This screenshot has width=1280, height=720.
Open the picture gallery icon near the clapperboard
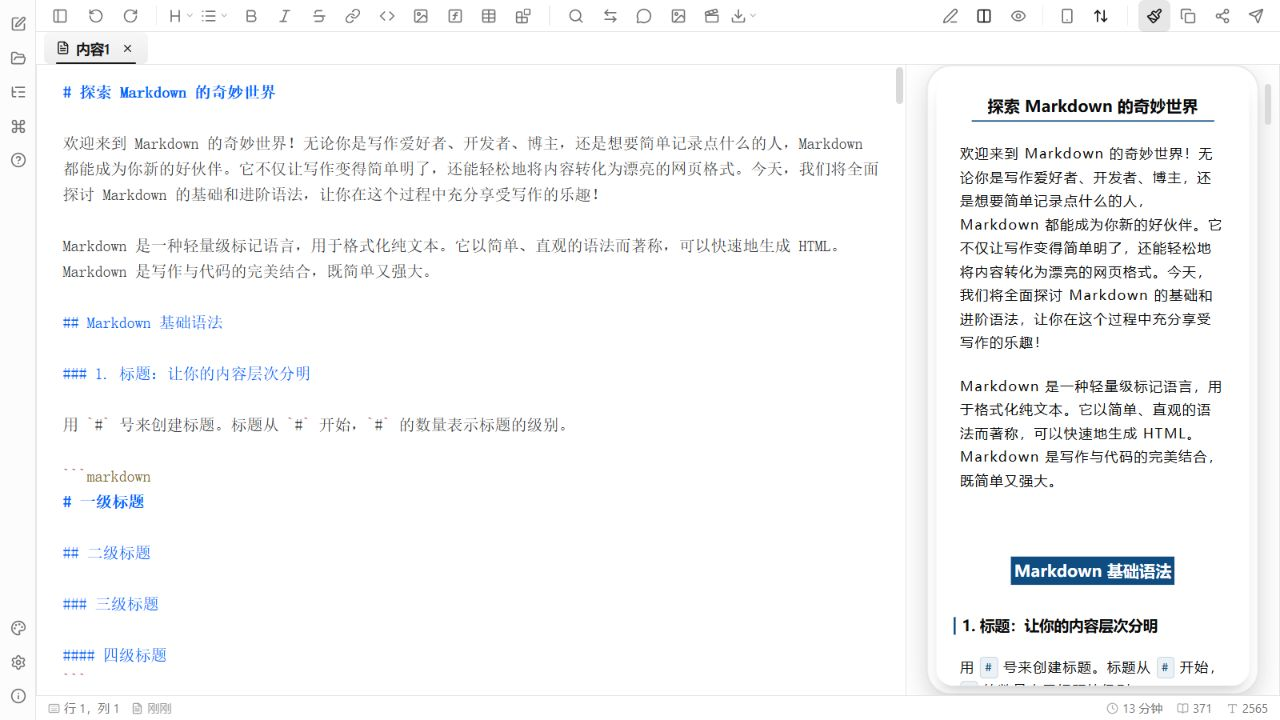coord(678,16)
